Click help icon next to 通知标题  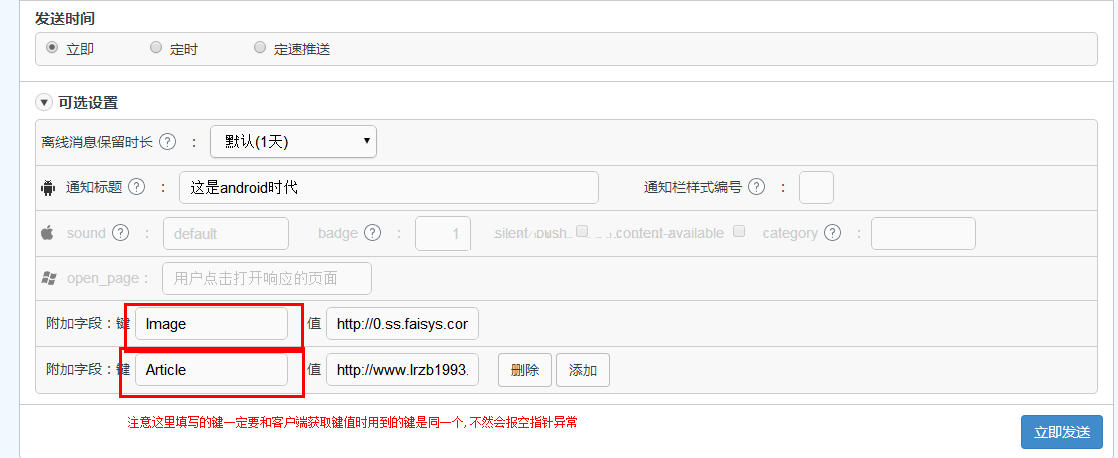tap(137, 187)
